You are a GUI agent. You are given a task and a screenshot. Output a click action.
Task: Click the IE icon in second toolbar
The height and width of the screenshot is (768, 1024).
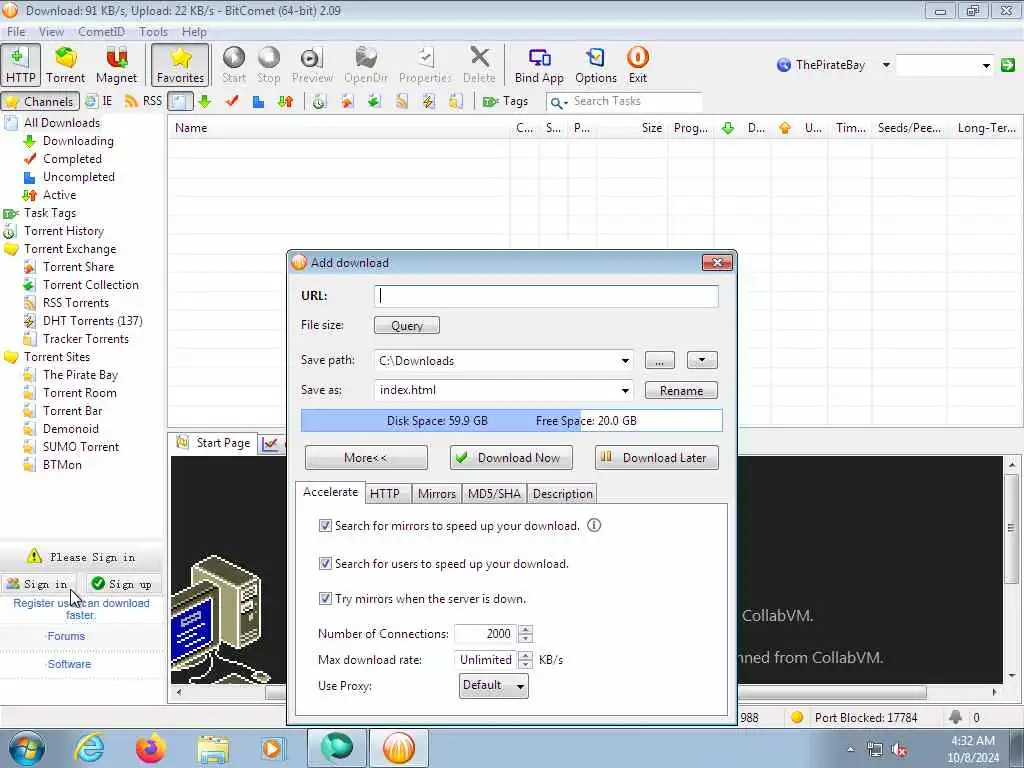(99, 101)
